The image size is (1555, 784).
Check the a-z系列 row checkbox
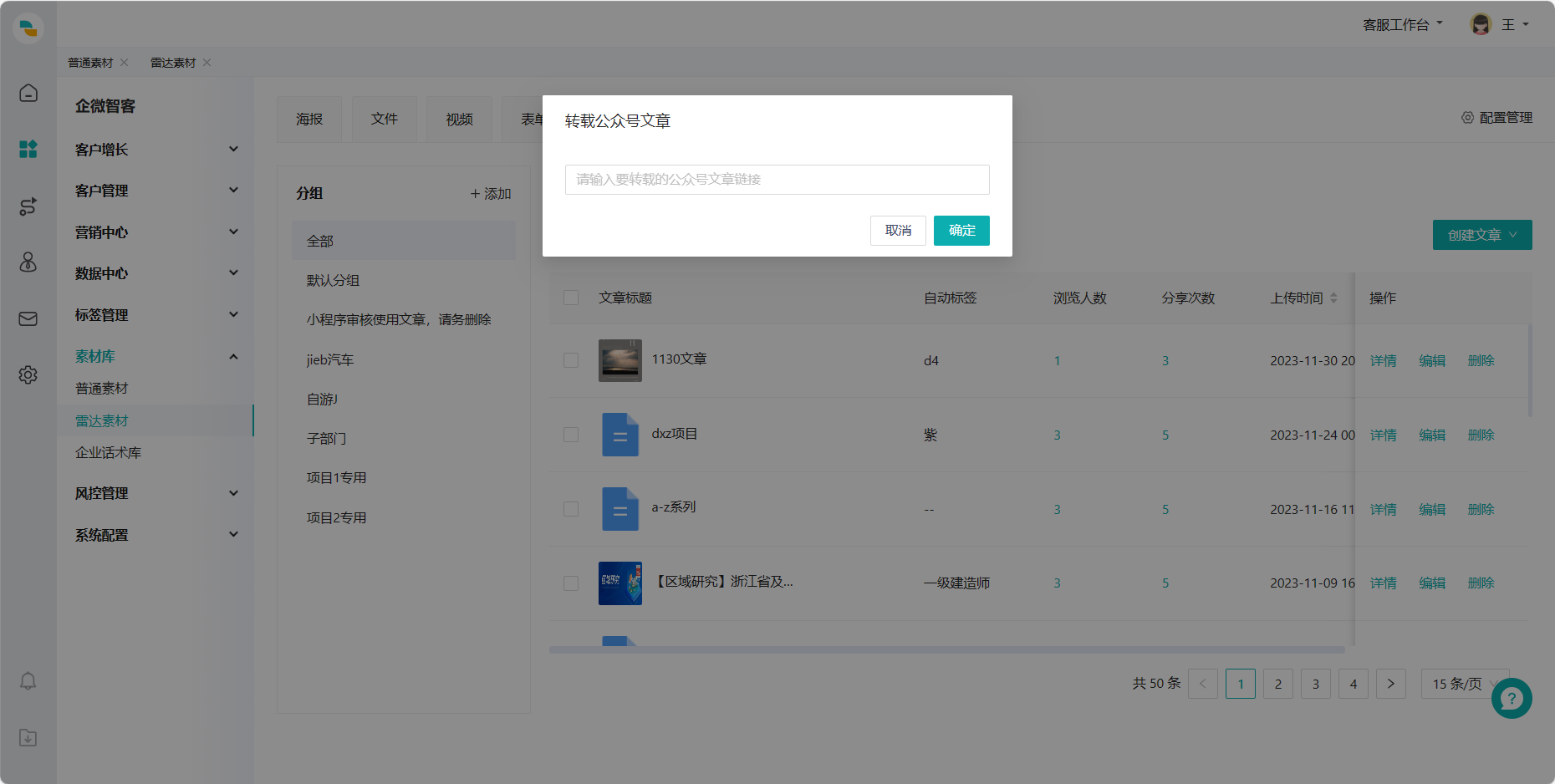pos(571,509)
